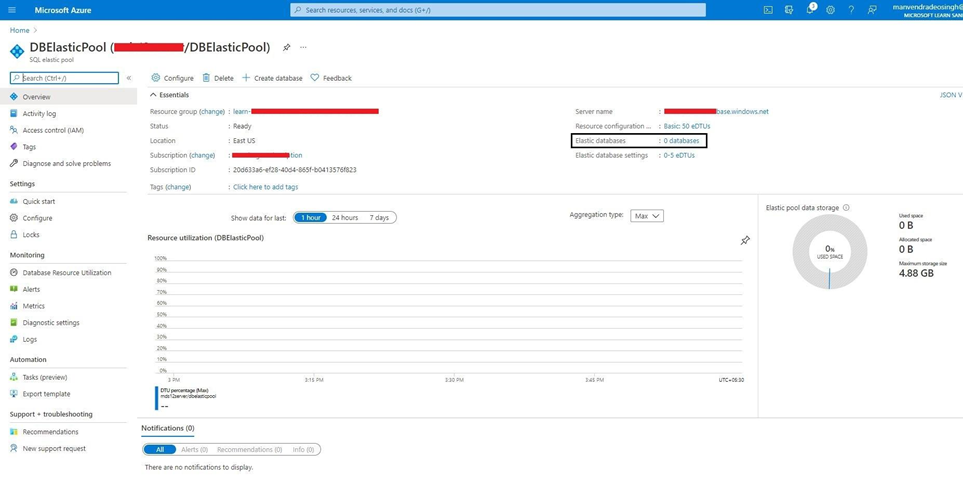The height and width of the screenshot is (493, 963).
Task: Select the 1 hour time range
Action: (311, 217)
